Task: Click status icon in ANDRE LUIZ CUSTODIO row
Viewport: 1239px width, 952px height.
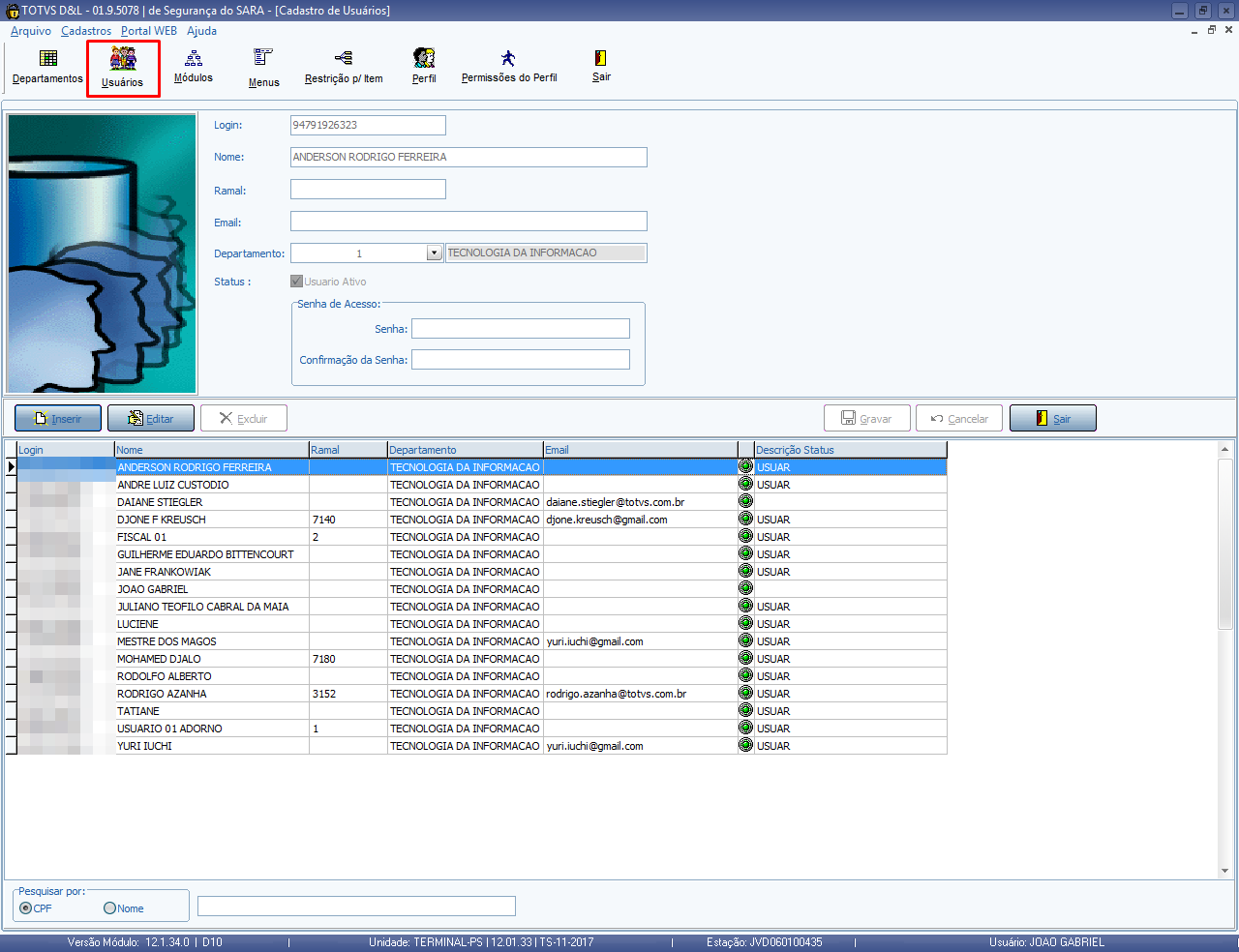Action: coord(745,484)
